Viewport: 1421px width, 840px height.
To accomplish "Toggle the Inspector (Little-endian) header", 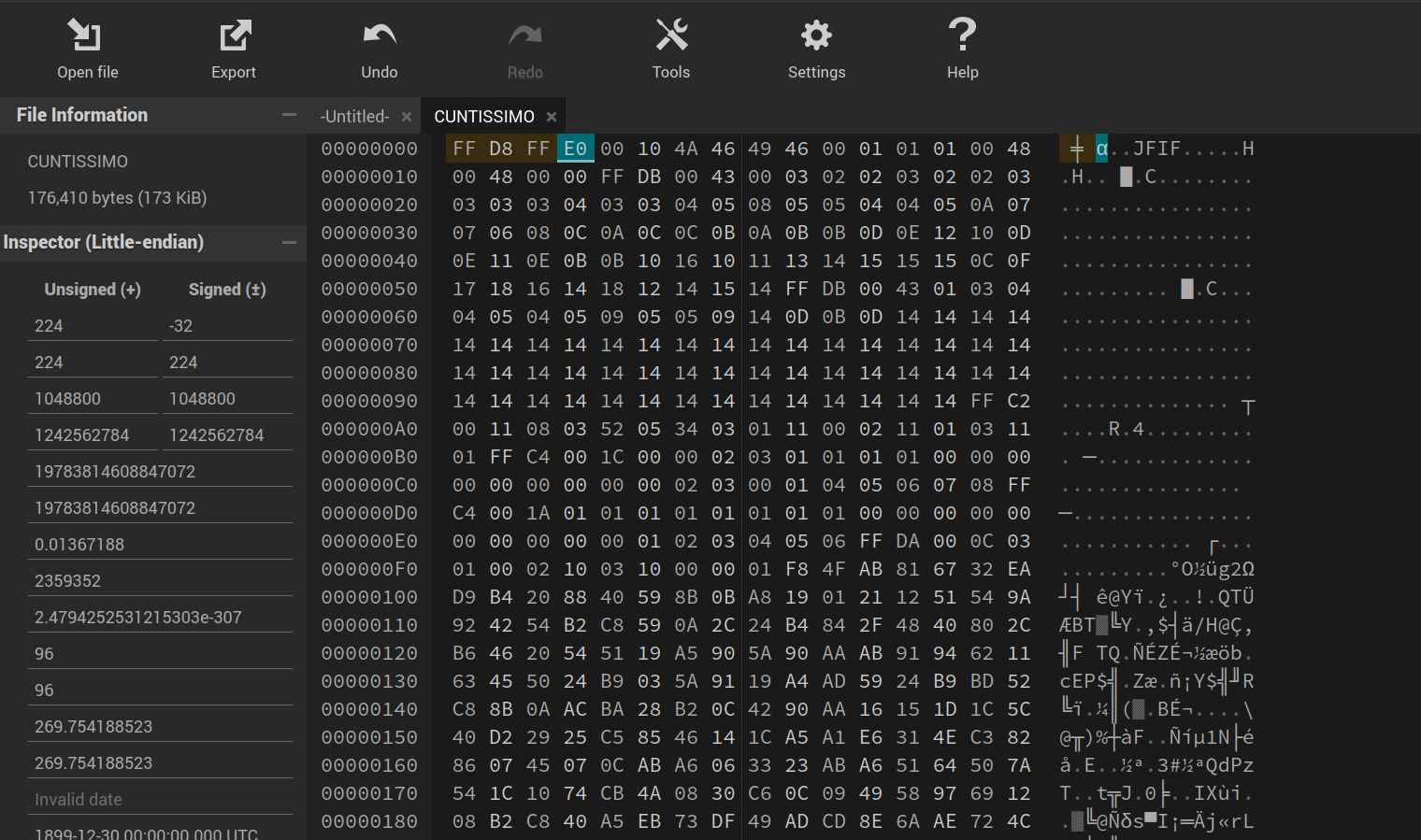I will 104,242.
